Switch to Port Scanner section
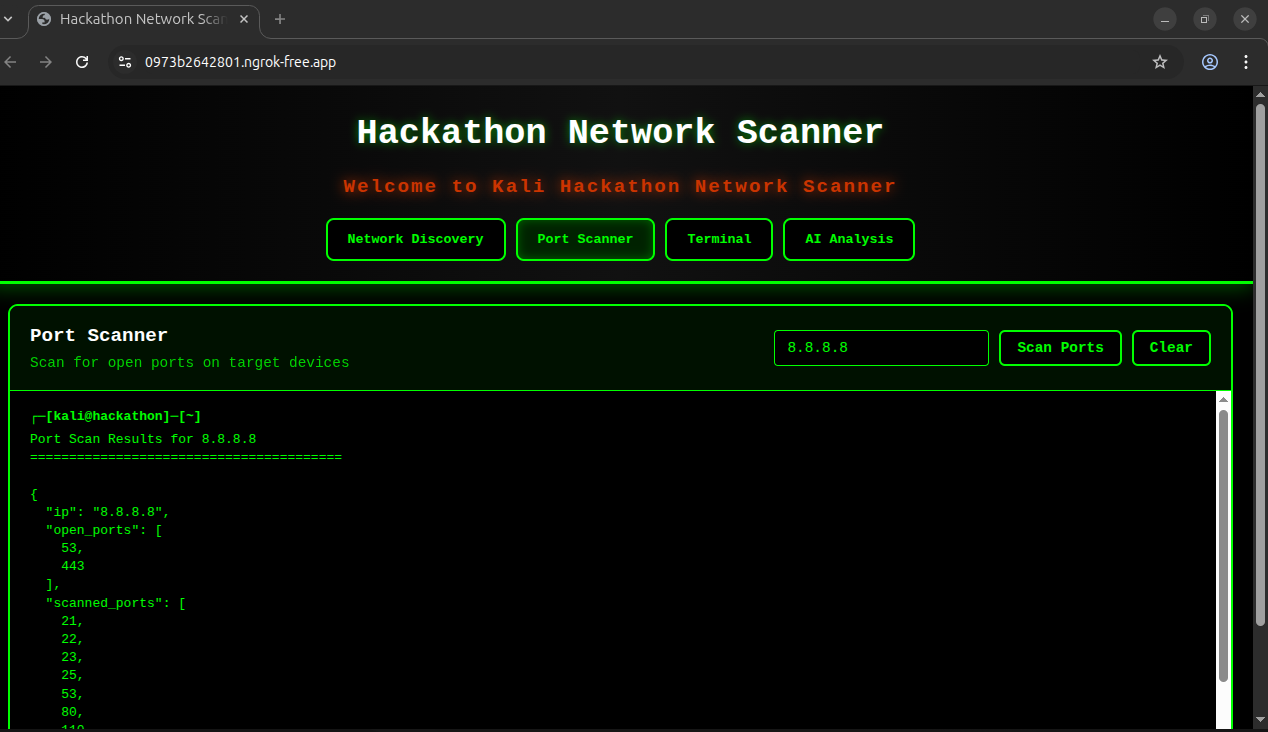 click(585, 239)
